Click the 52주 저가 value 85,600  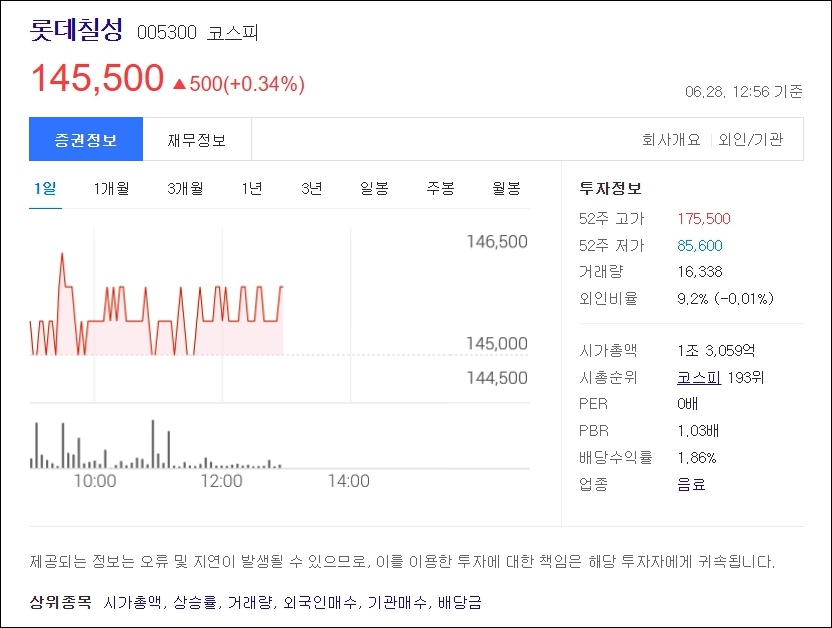[x=700, y=246]
